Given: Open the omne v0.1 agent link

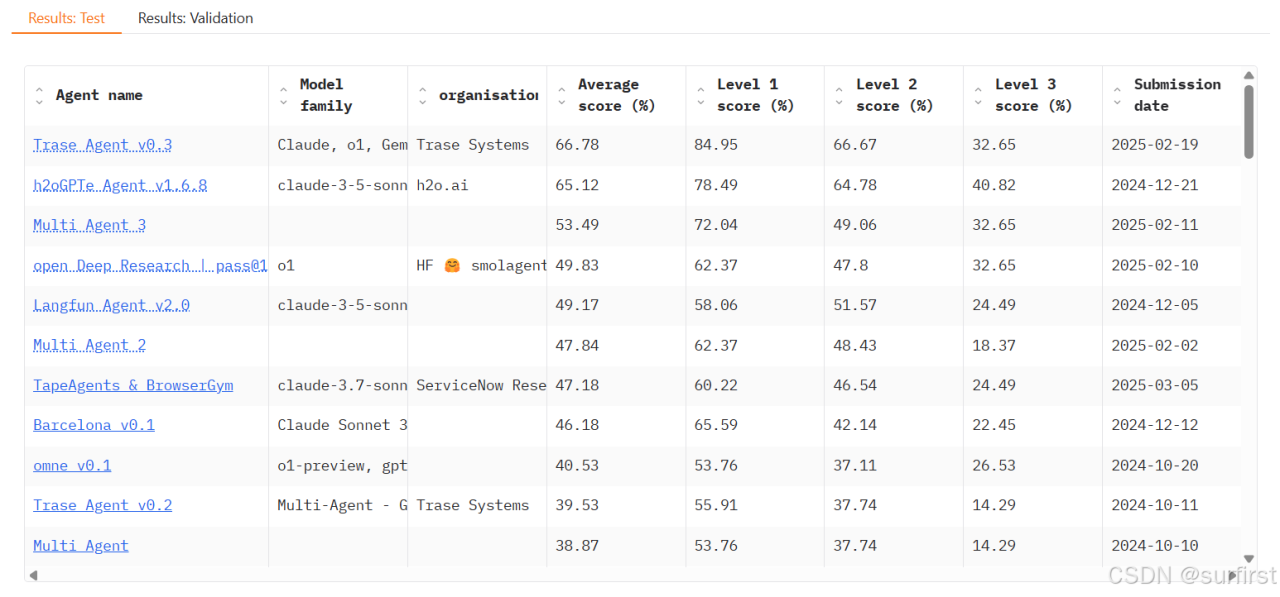Looking at the screenshot, I should coord(72,465).
